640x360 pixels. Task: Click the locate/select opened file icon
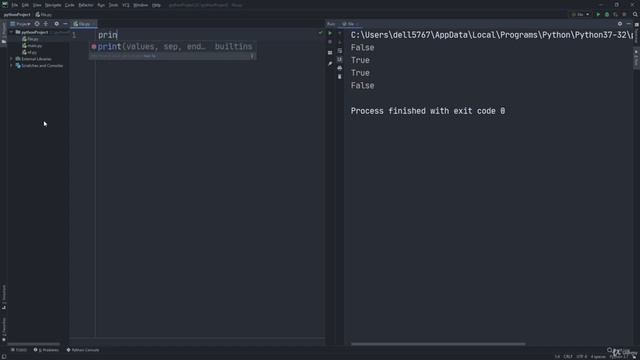37,24
